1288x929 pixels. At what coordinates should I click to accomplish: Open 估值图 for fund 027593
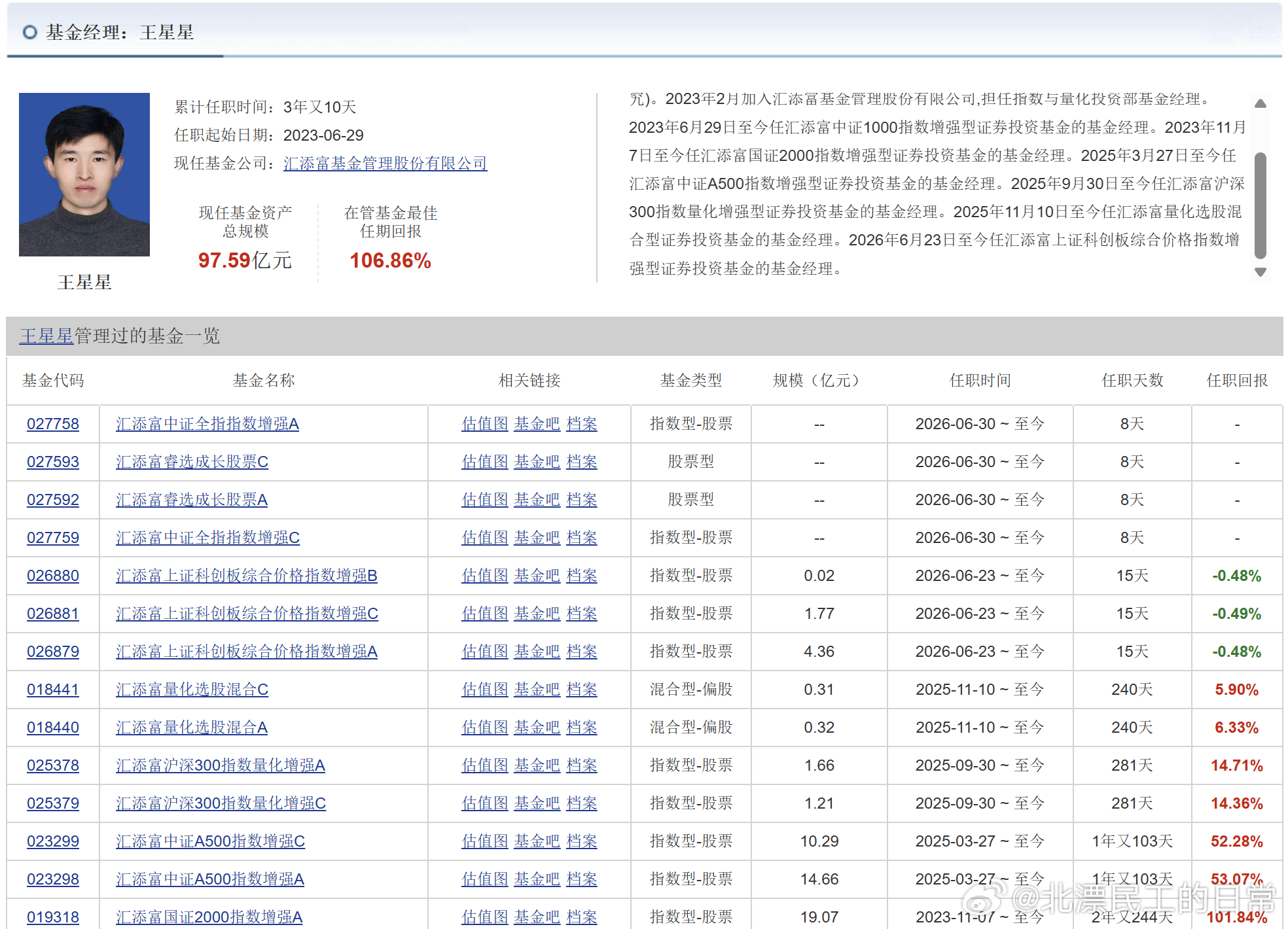click(485, 462)
